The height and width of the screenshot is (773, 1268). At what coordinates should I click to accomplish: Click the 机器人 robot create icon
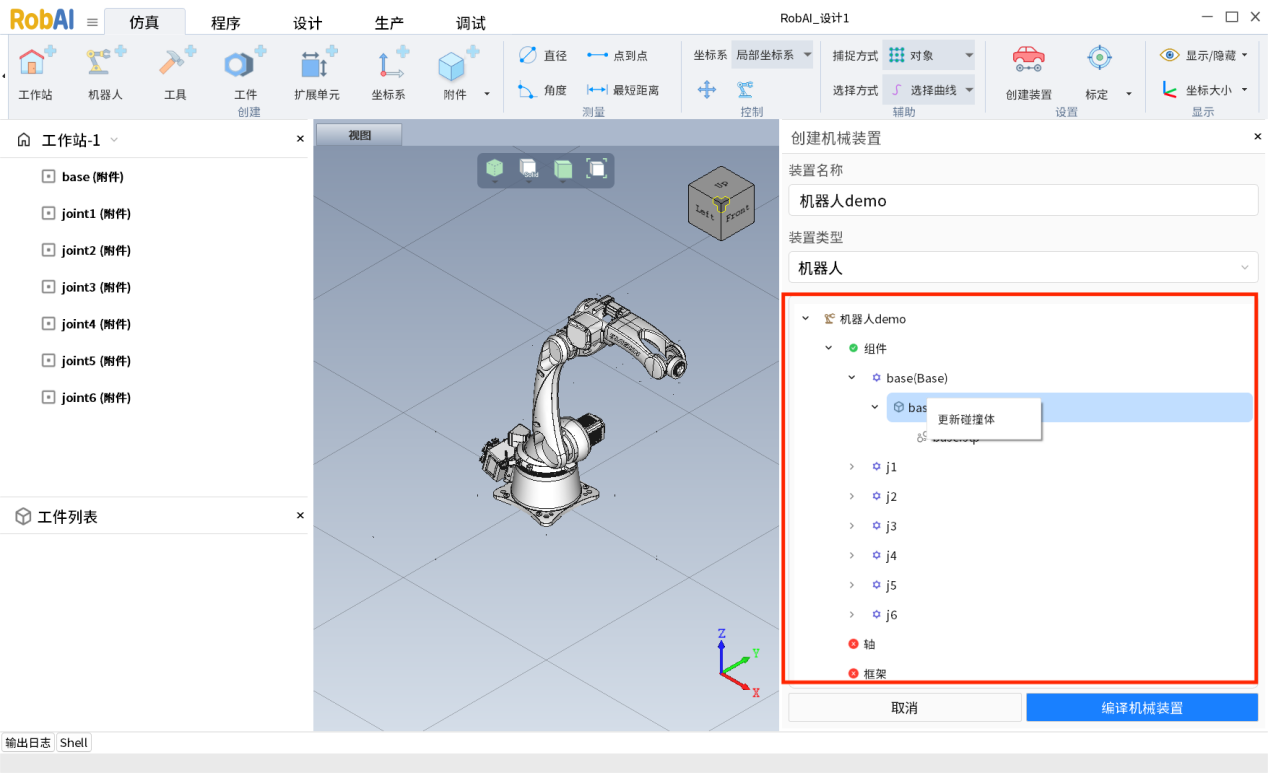[105, 62]
